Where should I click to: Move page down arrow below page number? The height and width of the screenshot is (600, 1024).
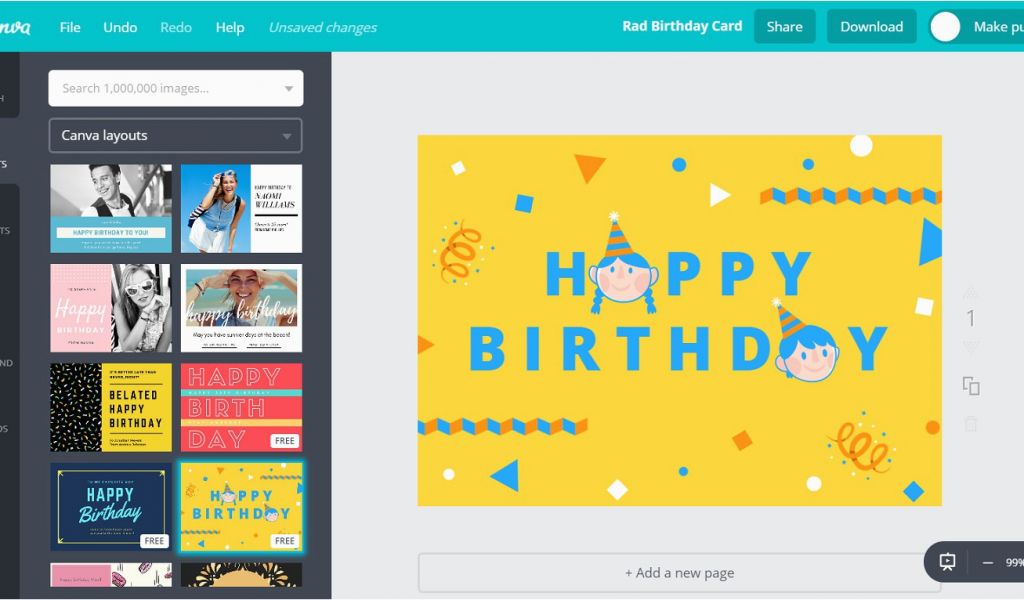[x=971, y=346]
